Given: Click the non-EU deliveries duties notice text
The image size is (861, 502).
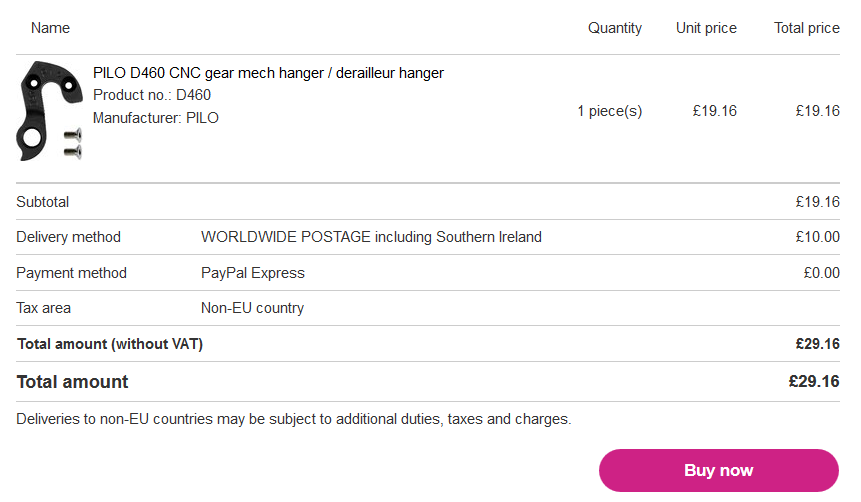Looking at the screenshot, I should (293, 419).
